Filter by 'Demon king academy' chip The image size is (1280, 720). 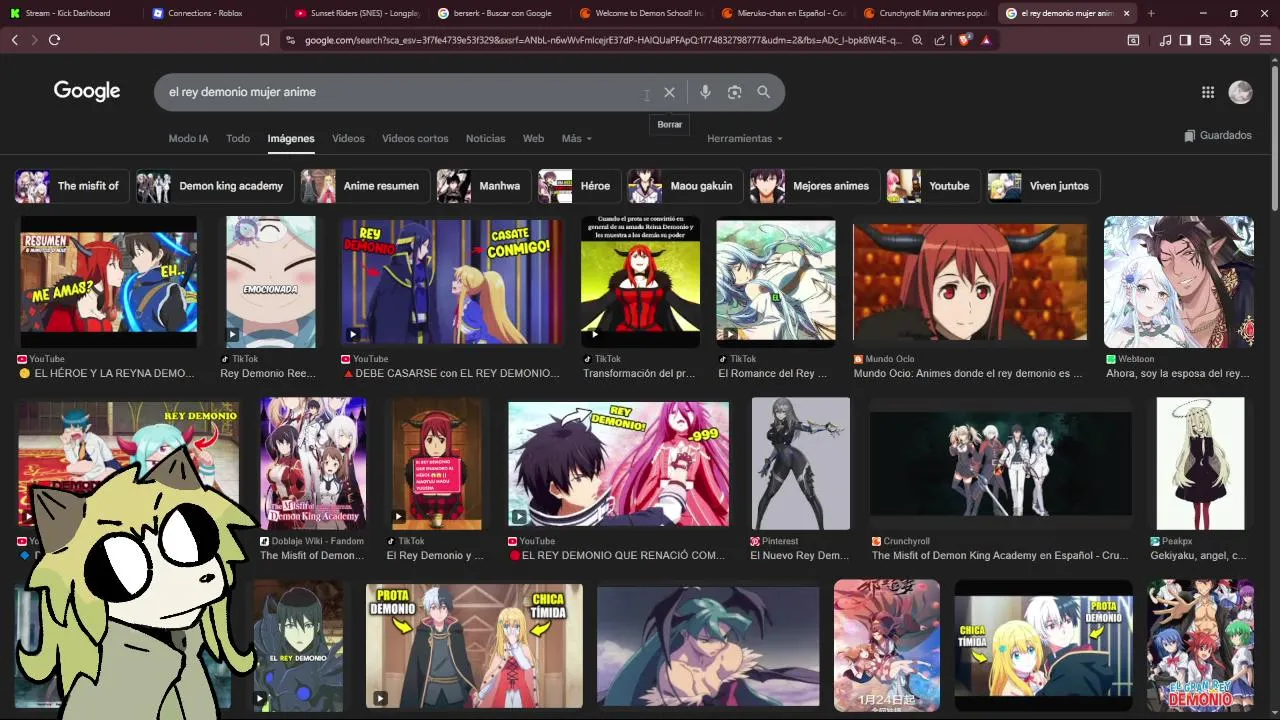tap(216, 186)
